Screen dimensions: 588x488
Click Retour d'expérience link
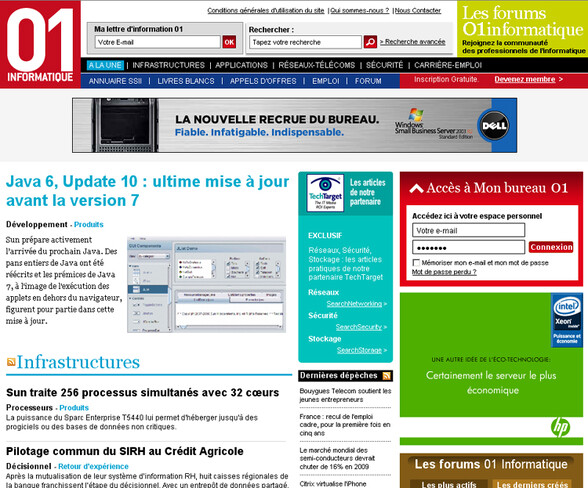[93, 466]
